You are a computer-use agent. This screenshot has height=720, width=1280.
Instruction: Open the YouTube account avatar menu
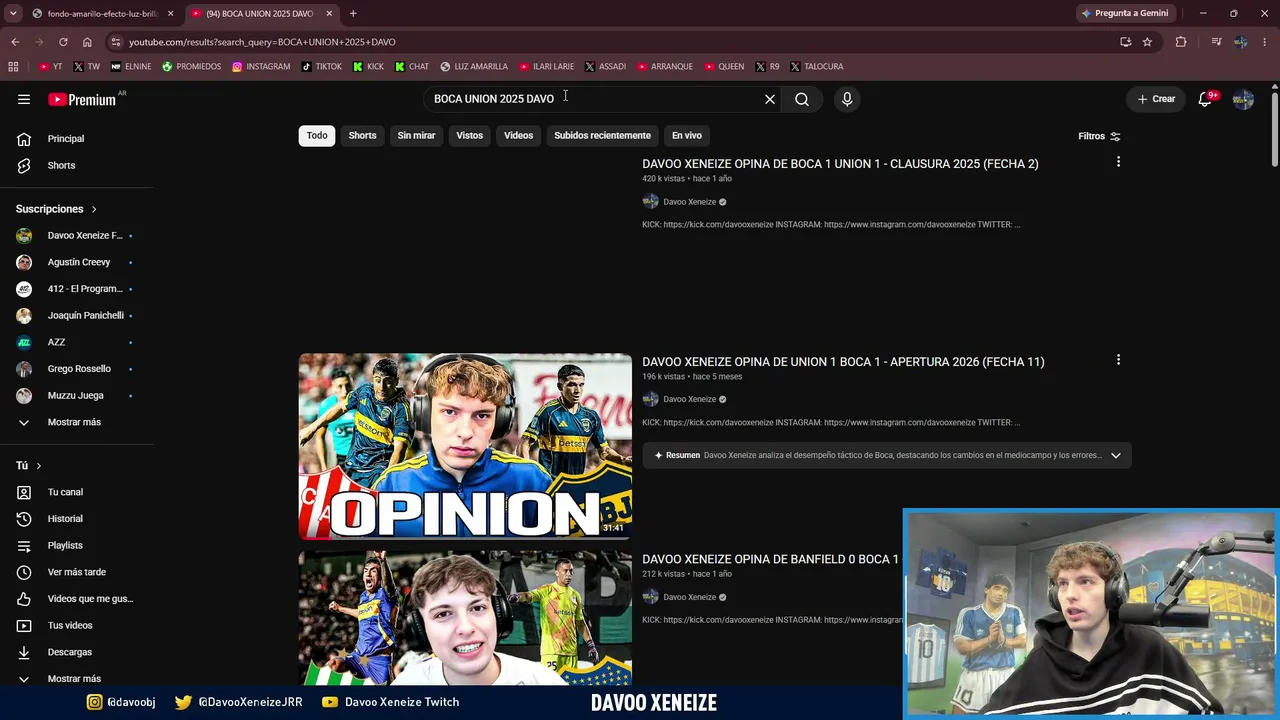coord(1243,99)
